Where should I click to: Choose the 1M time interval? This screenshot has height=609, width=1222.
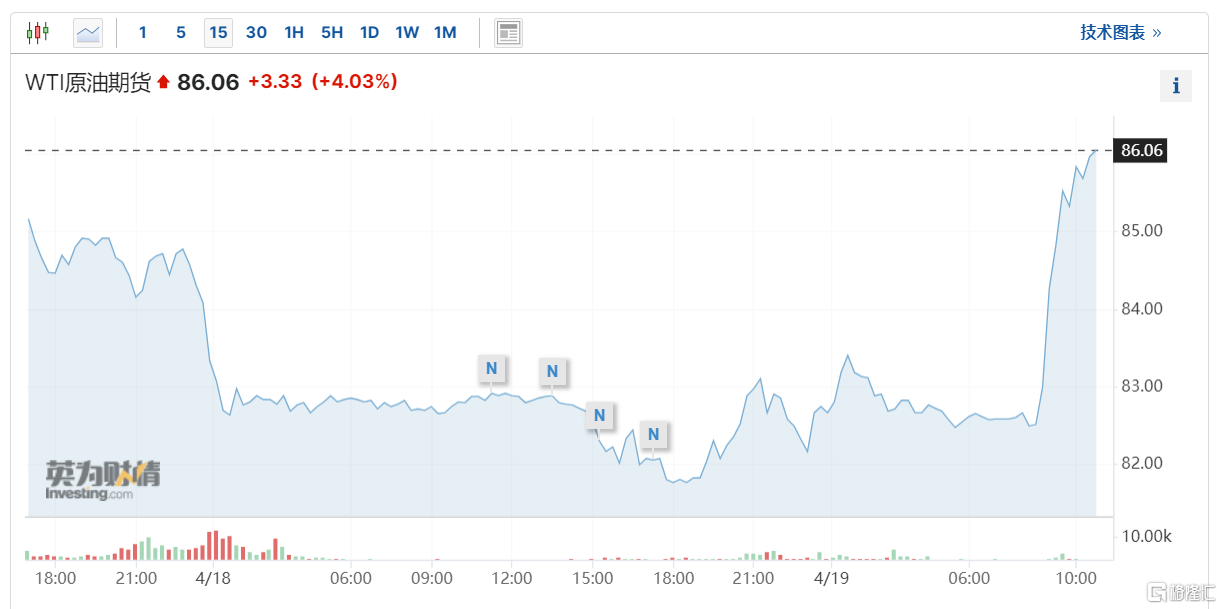tap(445, 33)
